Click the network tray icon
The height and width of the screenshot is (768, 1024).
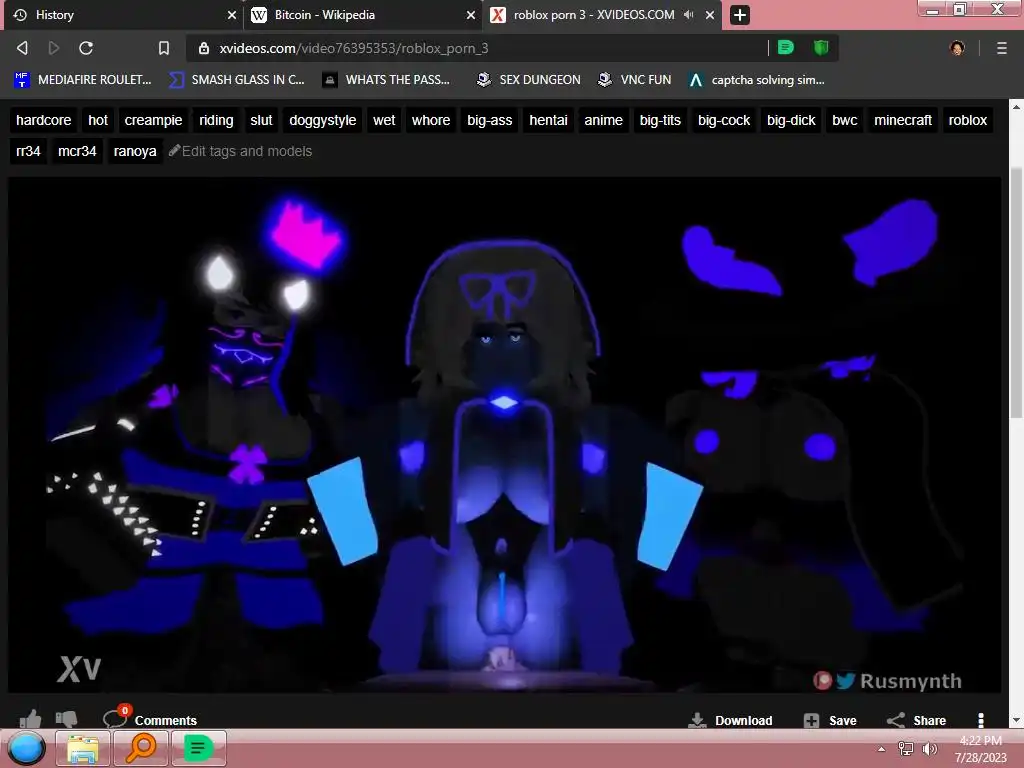(x=906, y=749)
